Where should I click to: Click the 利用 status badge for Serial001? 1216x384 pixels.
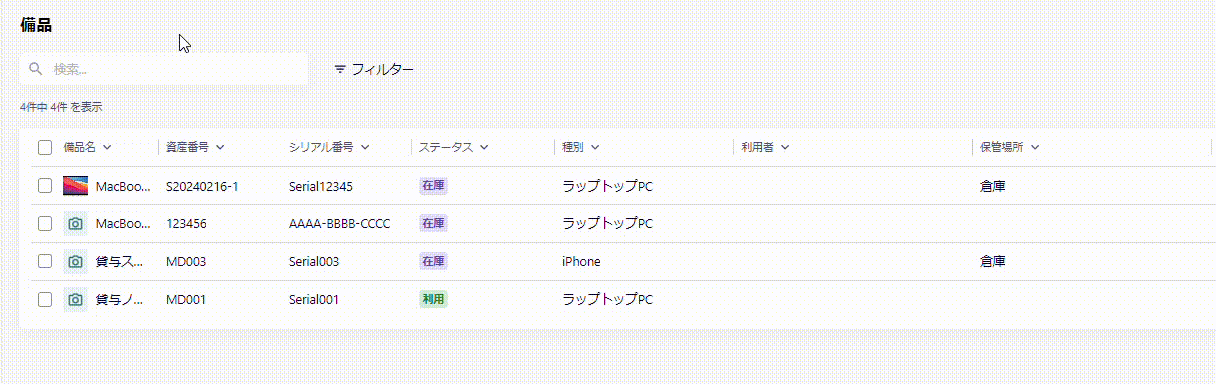[x=433, y=299]
